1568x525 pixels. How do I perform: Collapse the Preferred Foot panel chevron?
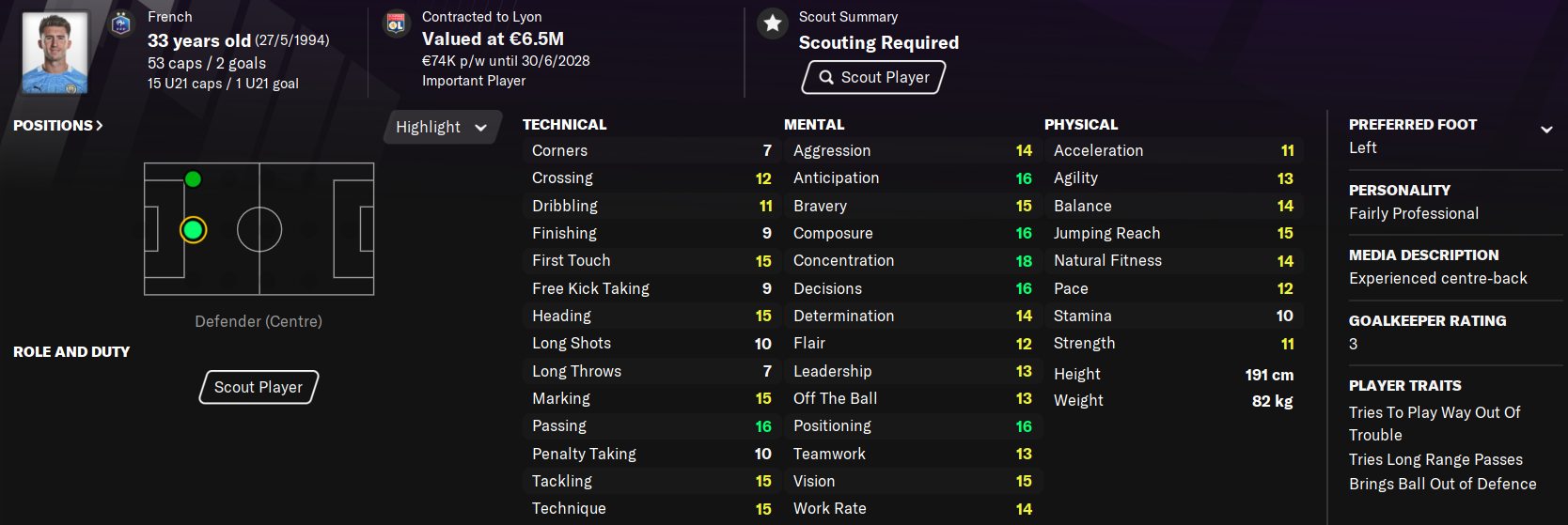click(x=1545, y=130)
